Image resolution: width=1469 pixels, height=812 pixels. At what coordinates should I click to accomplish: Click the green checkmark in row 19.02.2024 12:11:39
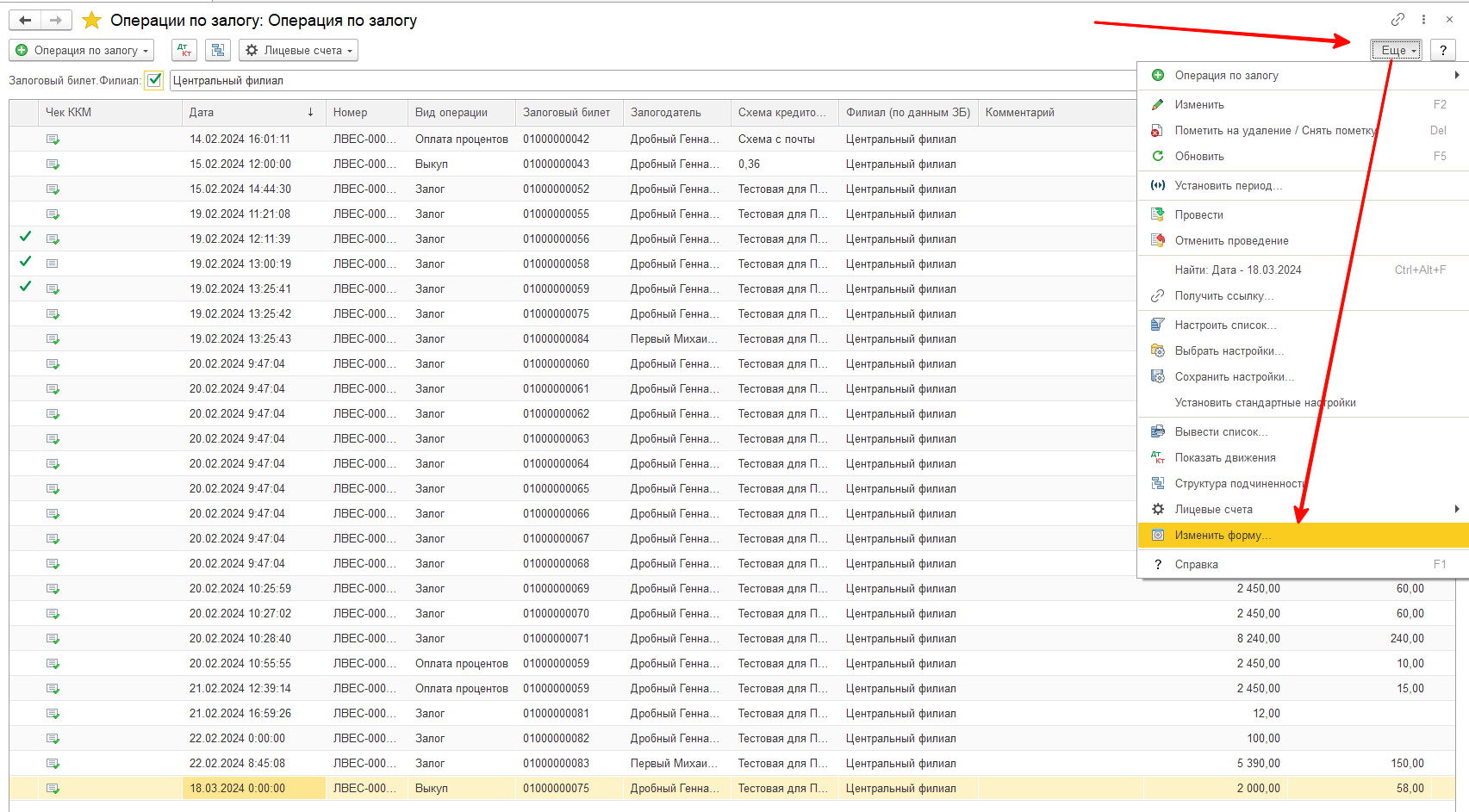click(25, 237)
